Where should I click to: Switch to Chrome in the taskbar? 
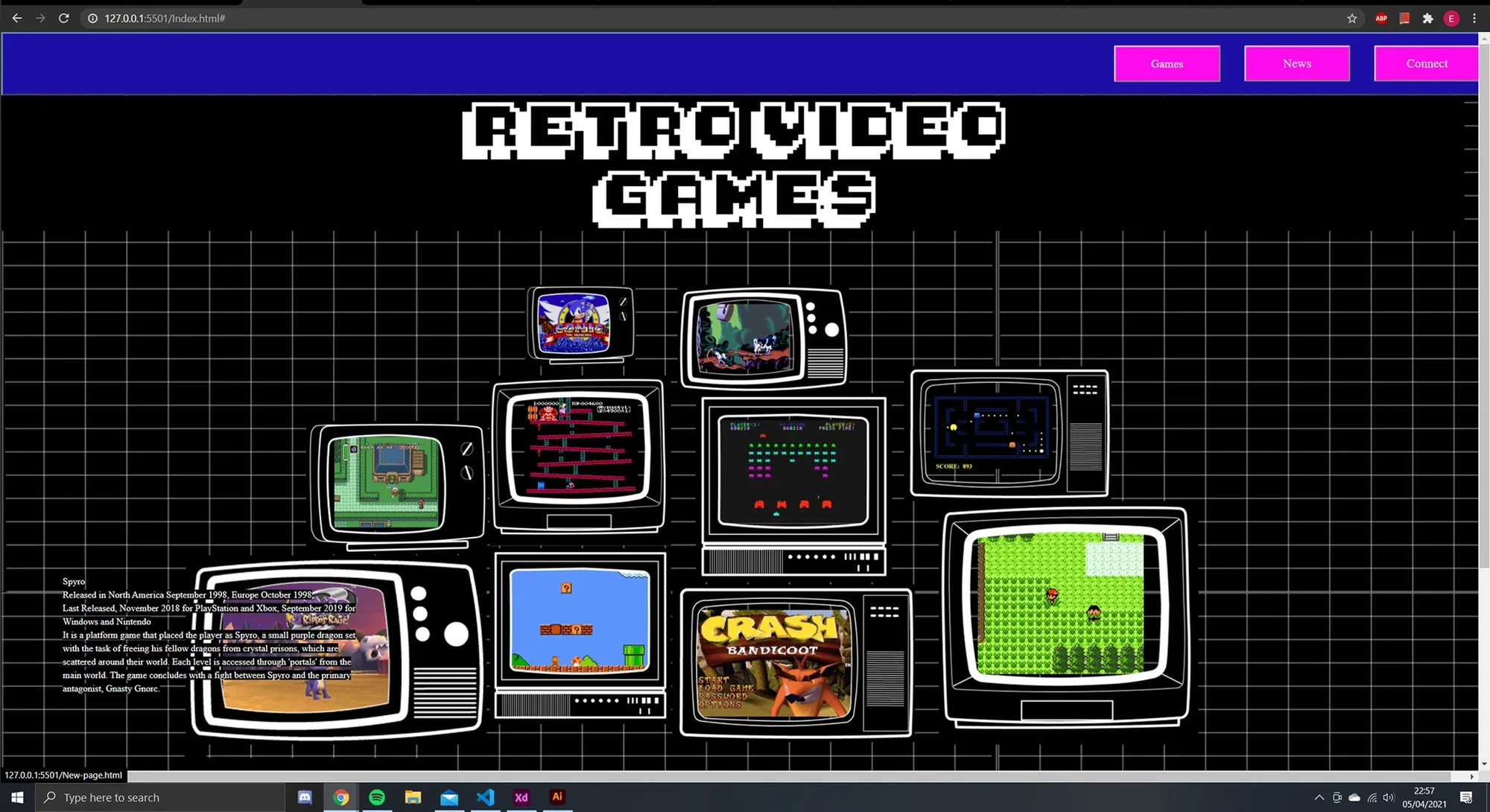pos(341,797)
